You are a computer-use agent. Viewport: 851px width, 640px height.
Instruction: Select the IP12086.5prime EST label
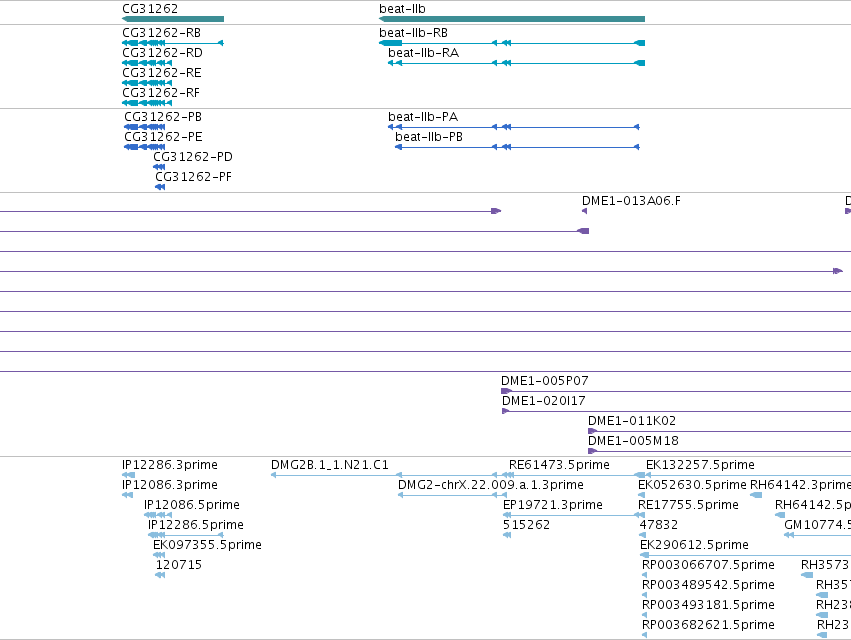(x=192, y=505)
